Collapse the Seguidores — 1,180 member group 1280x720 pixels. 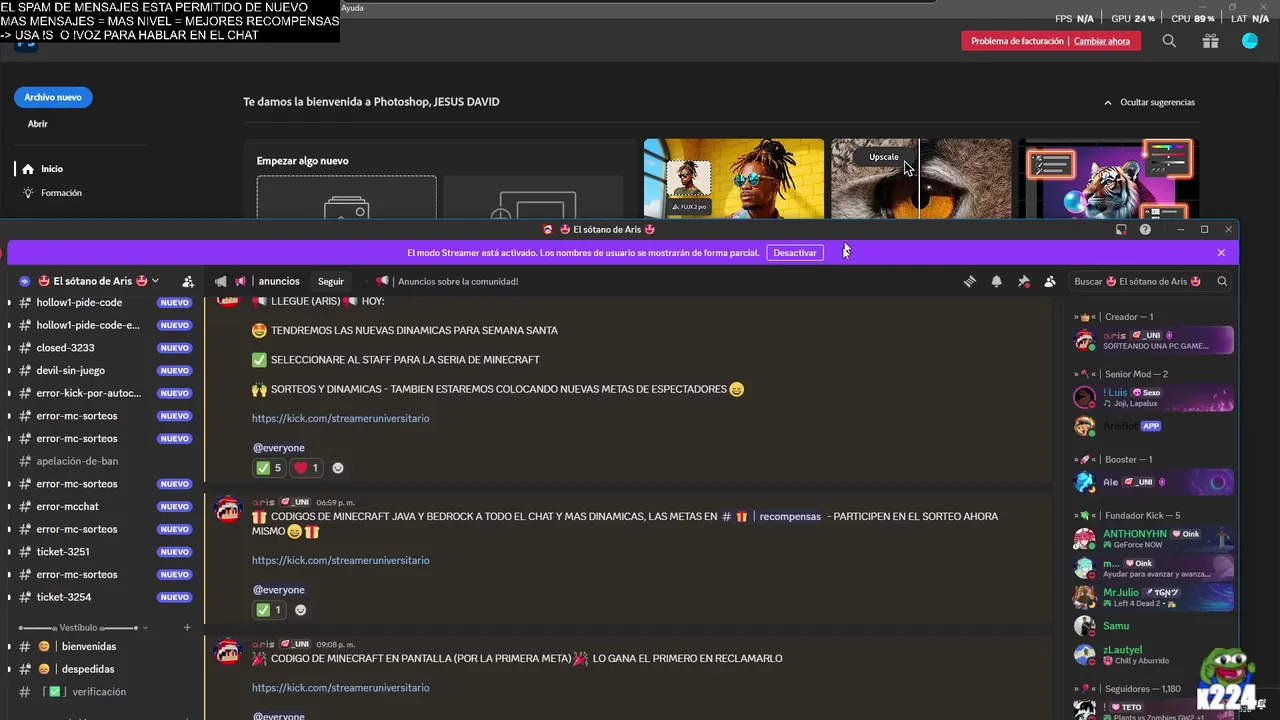pyautogui.click(x=1127, y=689)
